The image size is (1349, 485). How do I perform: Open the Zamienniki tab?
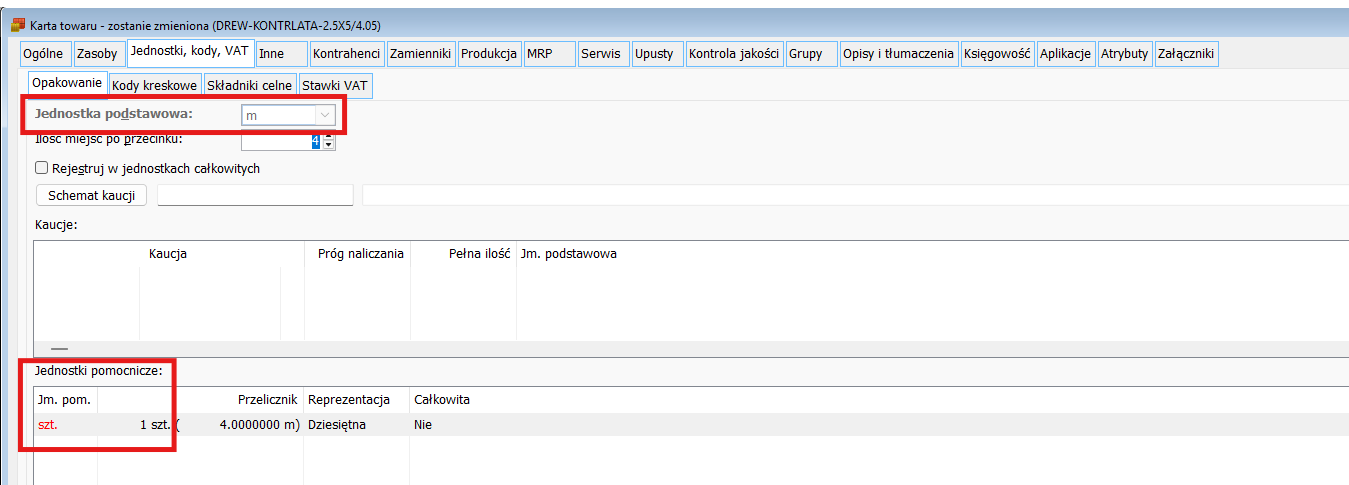pos(421,54)
